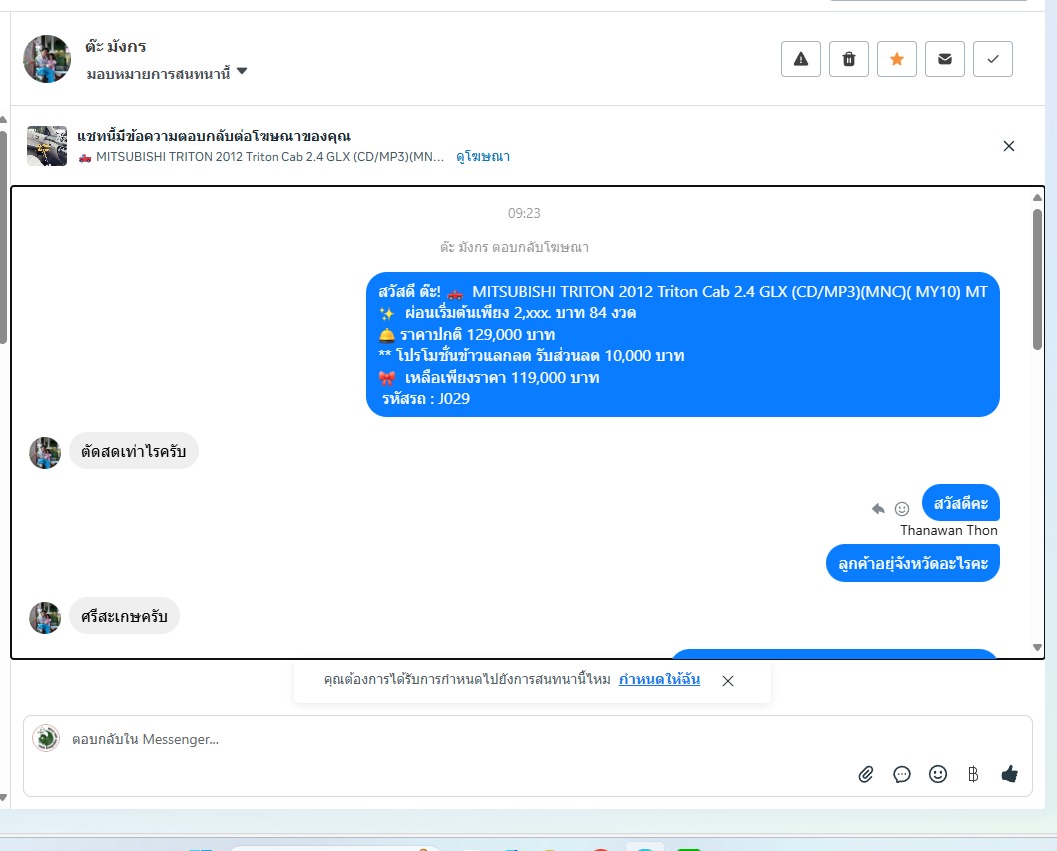This screenshot has height=851, width=1057.
Task: Attach a file with the paperclip icon
Action: [x=866, y=774]
